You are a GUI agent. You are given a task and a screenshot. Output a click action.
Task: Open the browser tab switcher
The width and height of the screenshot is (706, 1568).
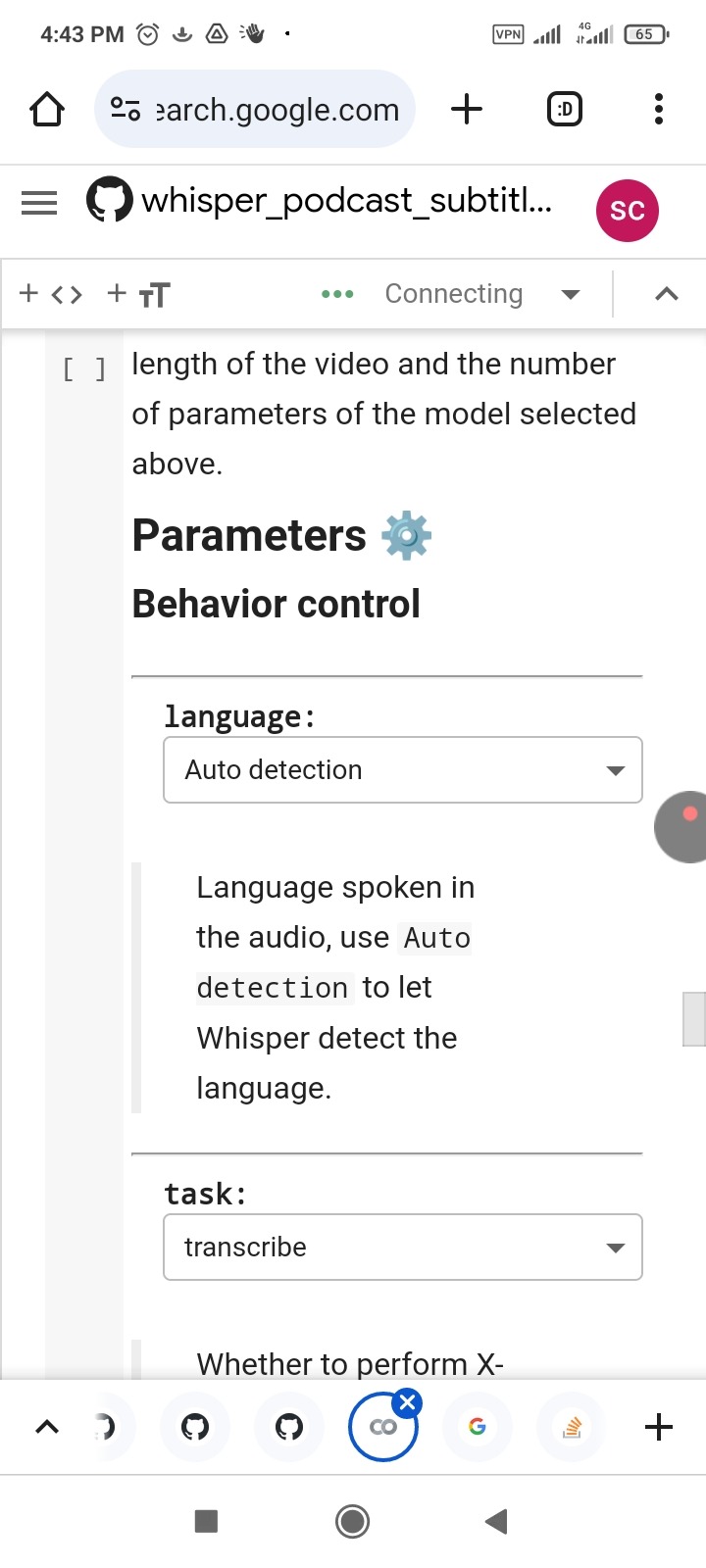pyautogui.click(x=564, y=109)
